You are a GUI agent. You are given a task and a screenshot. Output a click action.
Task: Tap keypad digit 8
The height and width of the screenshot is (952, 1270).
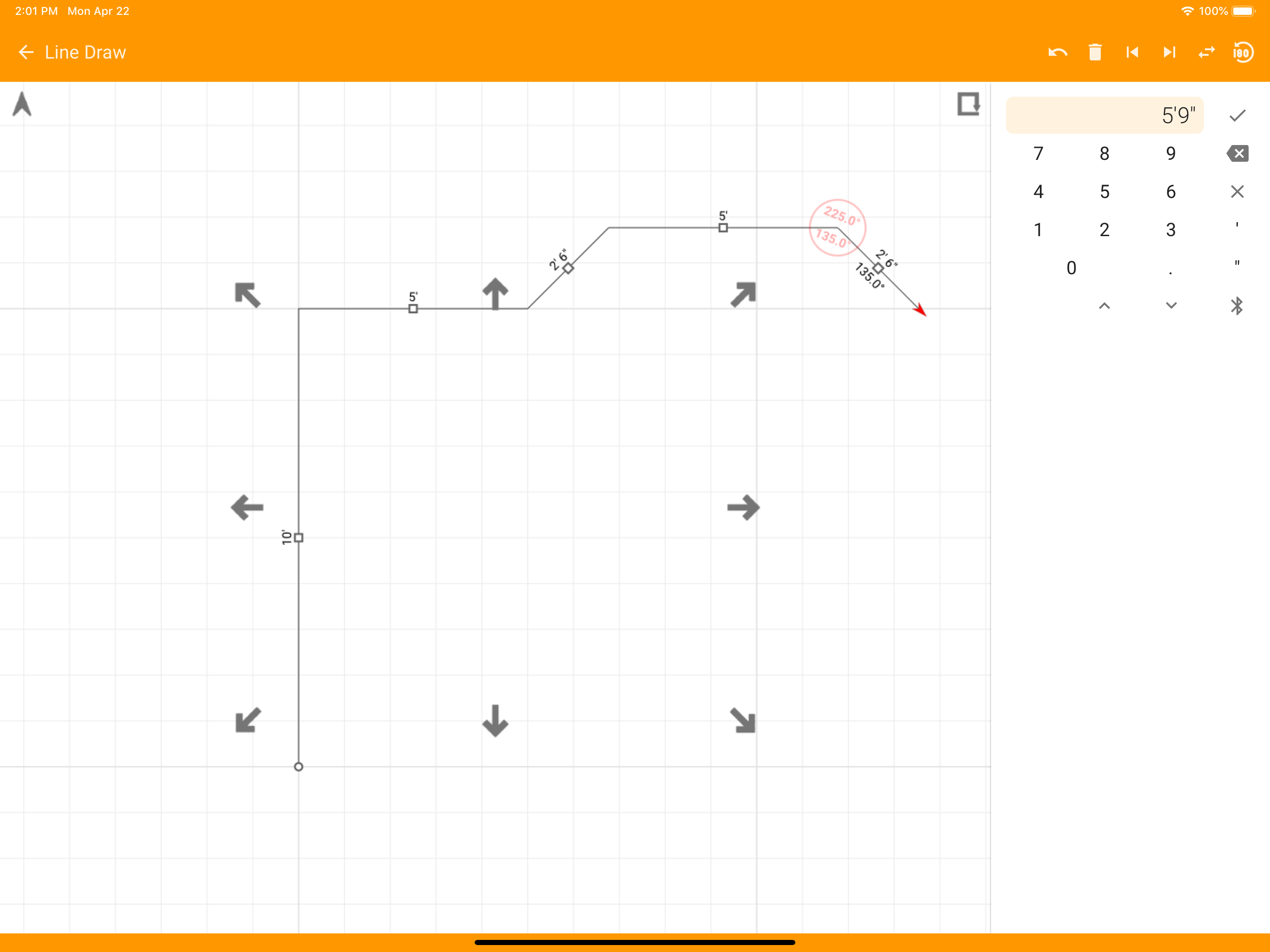(1104, 153)
